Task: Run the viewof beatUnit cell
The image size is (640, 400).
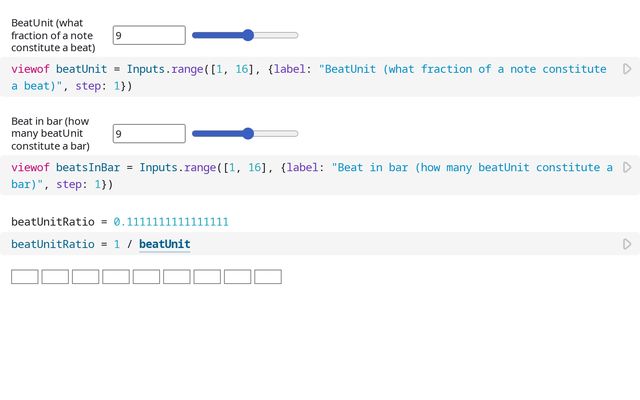Action: click(627, 69)
